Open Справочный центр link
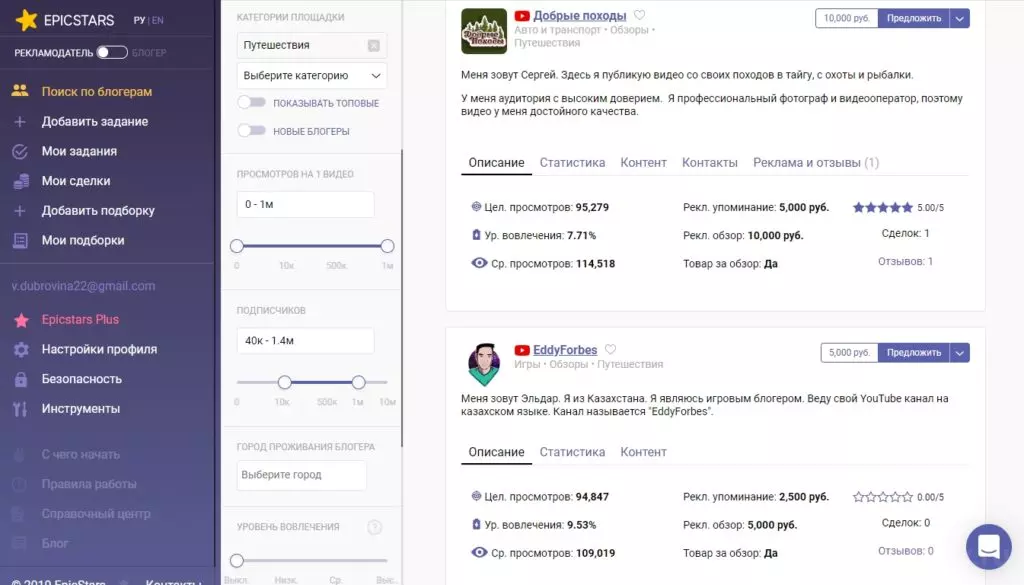Image resolution: width=1024 pixels, height=585 pixels. pos(96,514)
